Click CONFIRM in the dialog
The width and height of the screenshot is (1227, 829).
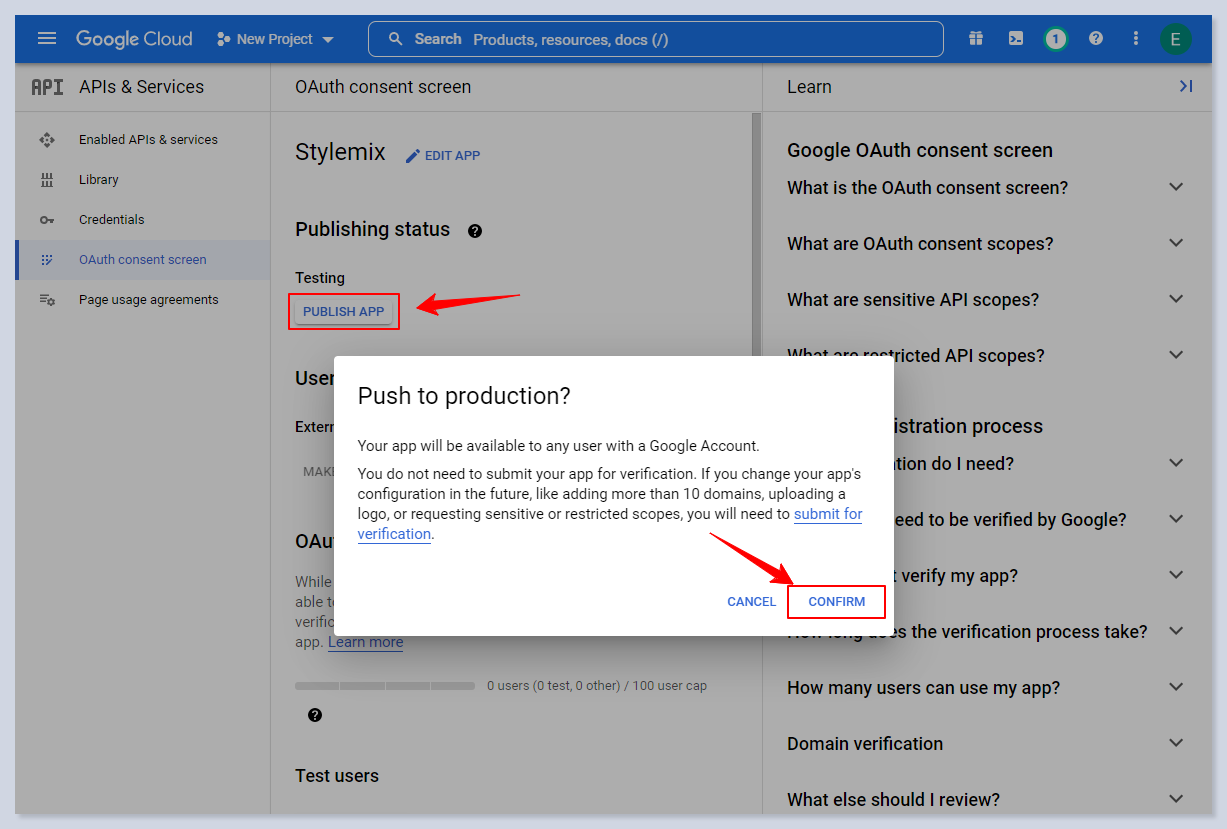click(x=837, y=602)
